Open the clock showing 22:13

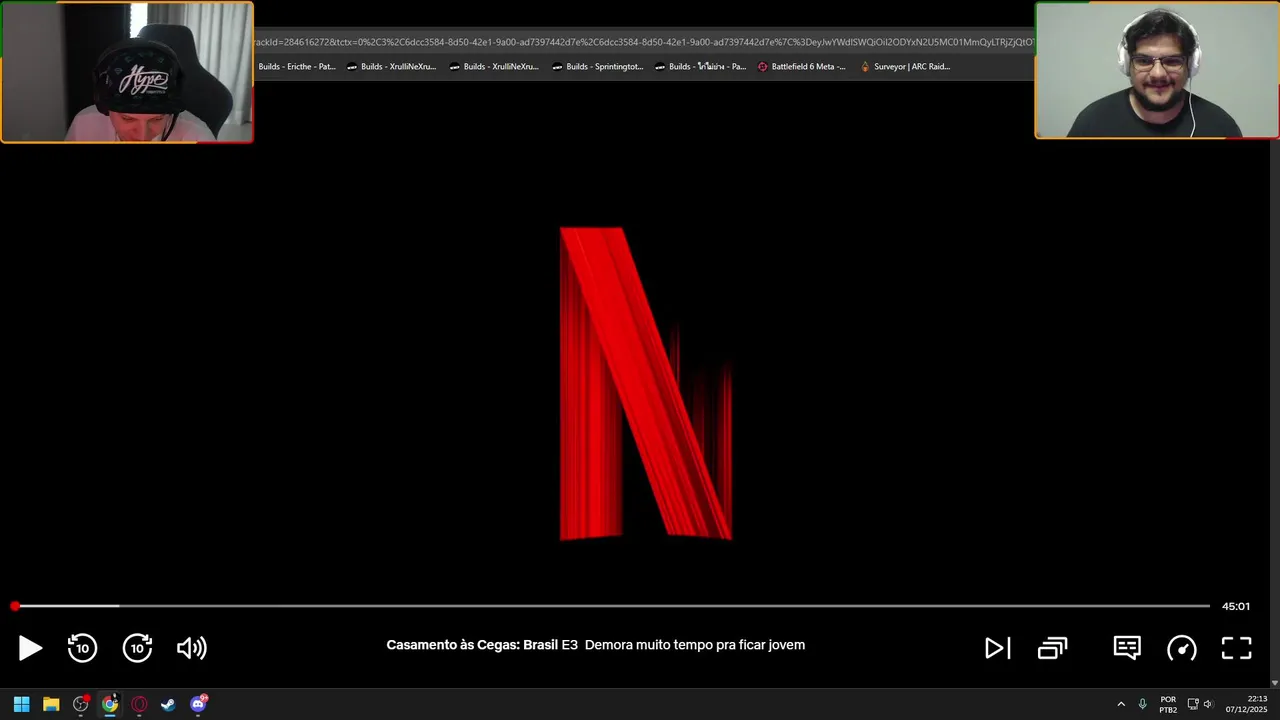pyautogui.click(x=1246, y=704)
